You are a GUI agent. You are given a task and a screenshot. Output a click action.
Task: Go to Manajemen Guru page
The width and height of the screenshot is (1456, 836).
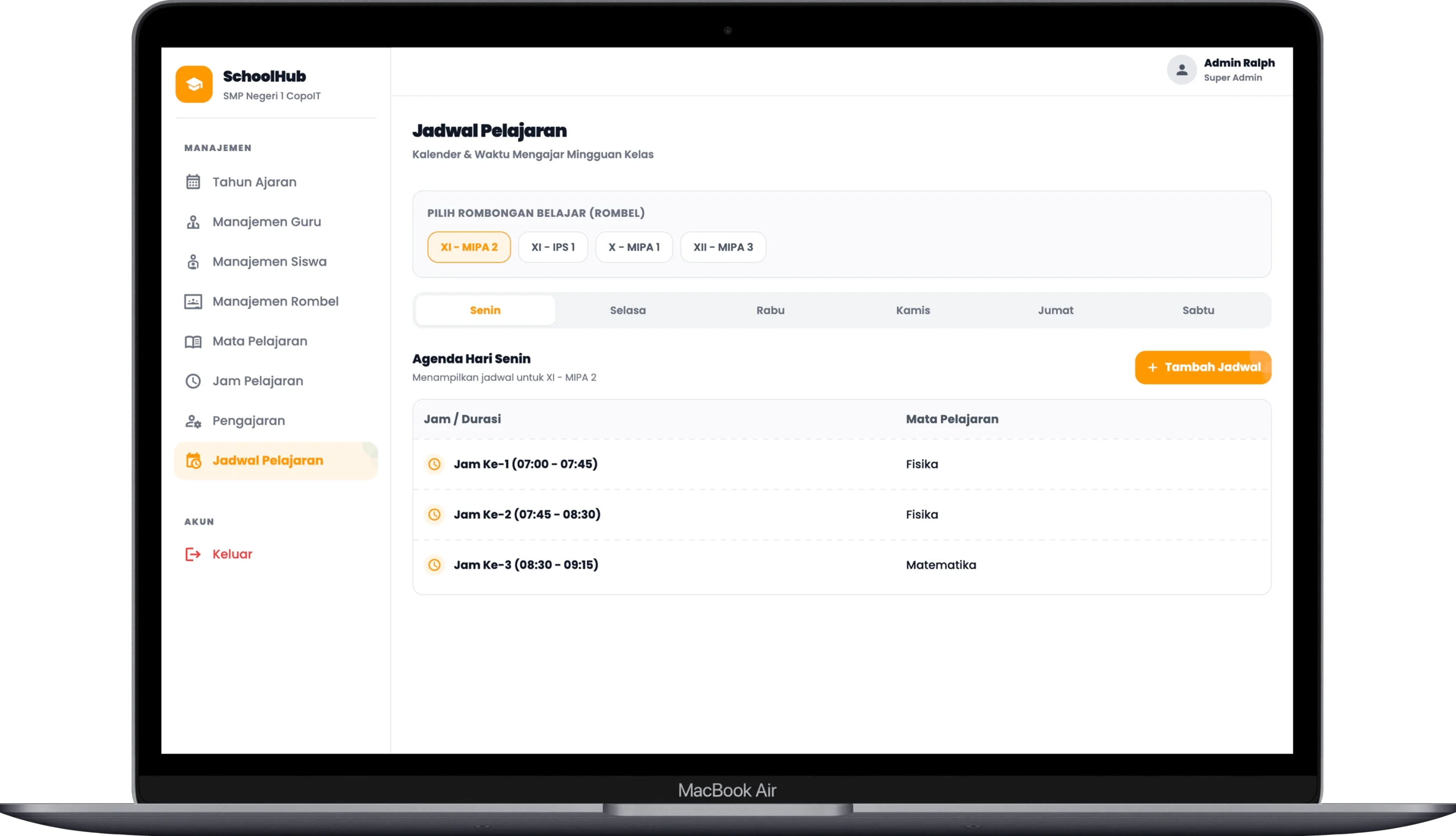276,221
